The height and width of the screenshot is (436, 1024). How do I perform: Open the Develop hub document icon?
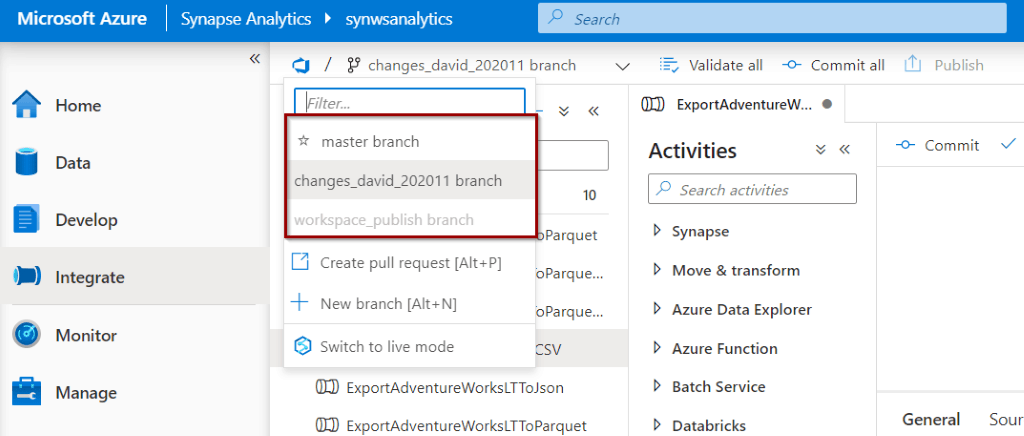27,220
